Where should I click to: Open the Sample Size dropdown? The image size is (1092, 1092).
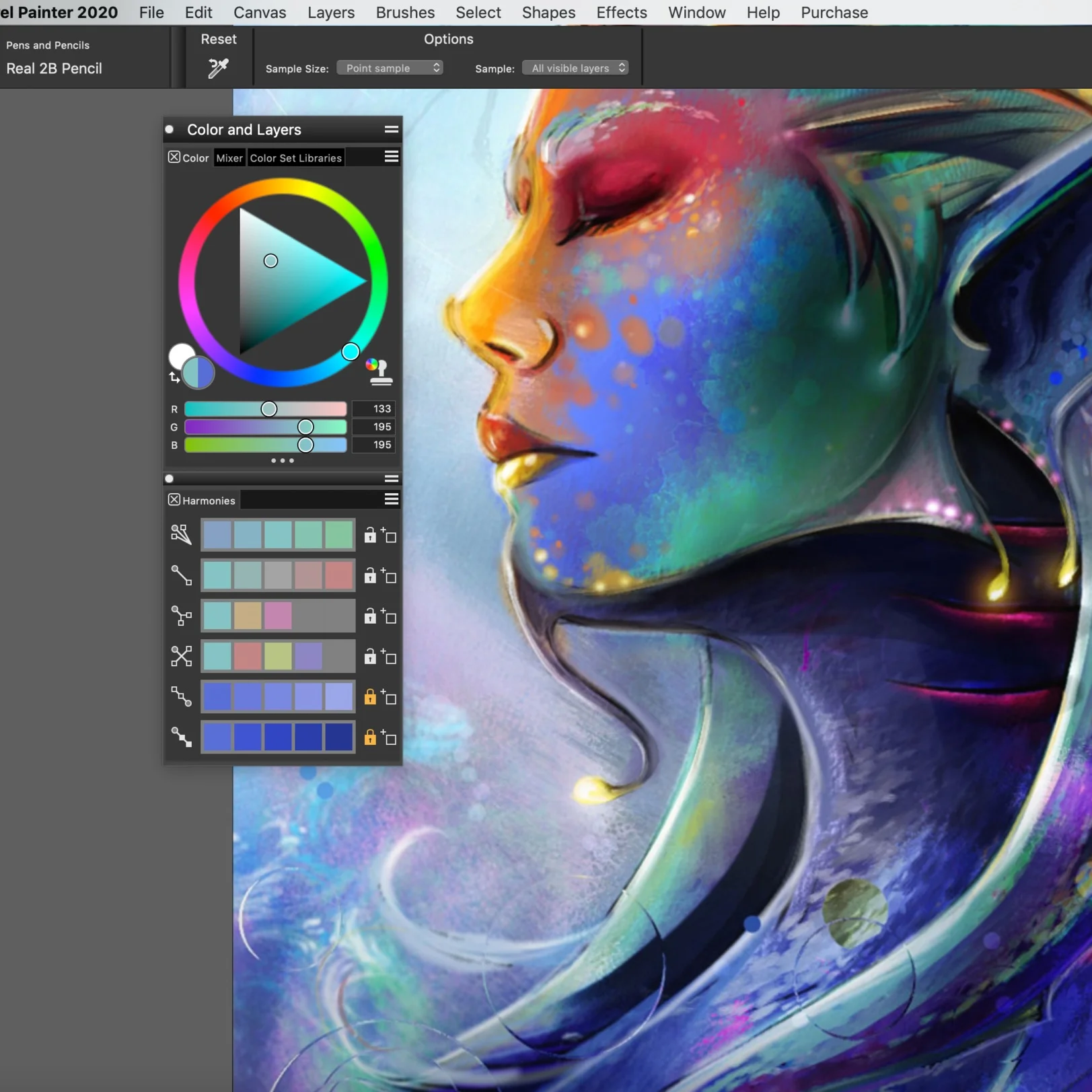[x=390, y=68]
